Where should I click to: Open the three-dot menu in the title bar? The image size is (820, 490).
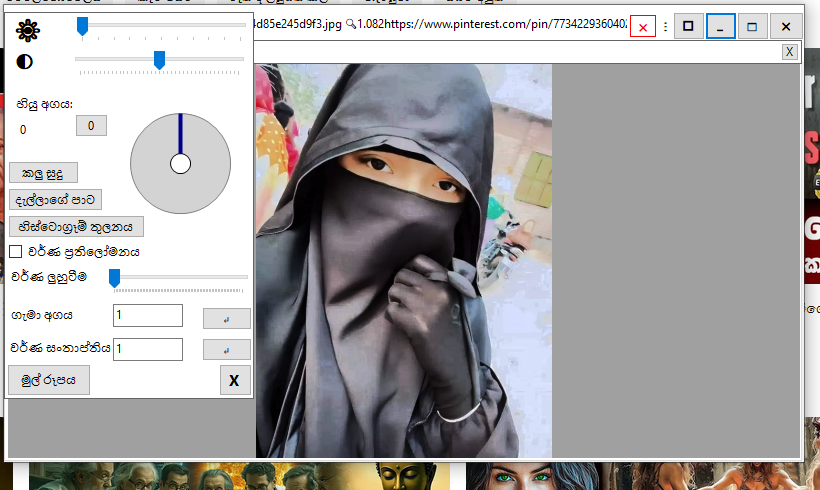665,27
